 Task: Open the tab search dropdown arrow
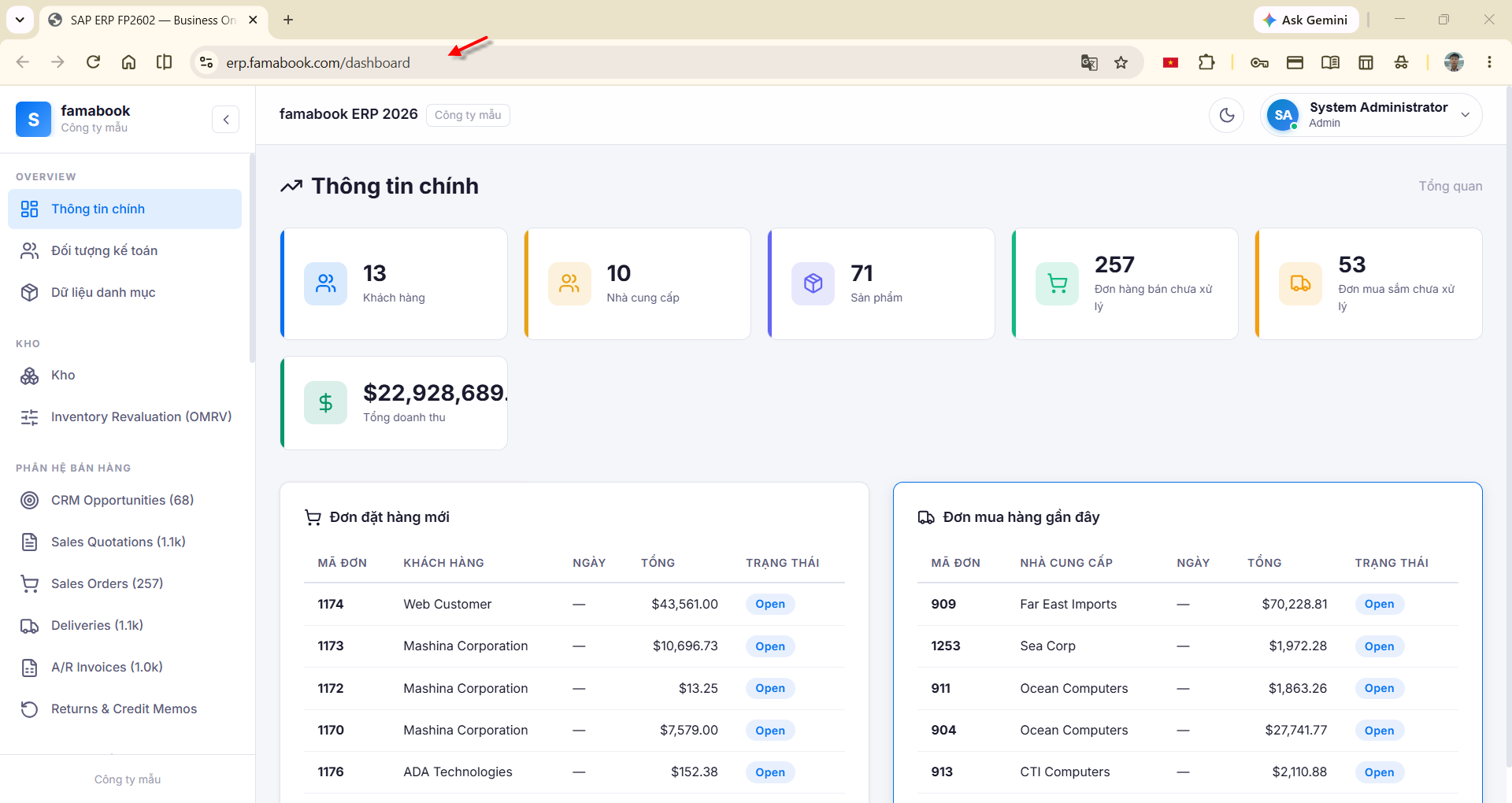(20, 20)
